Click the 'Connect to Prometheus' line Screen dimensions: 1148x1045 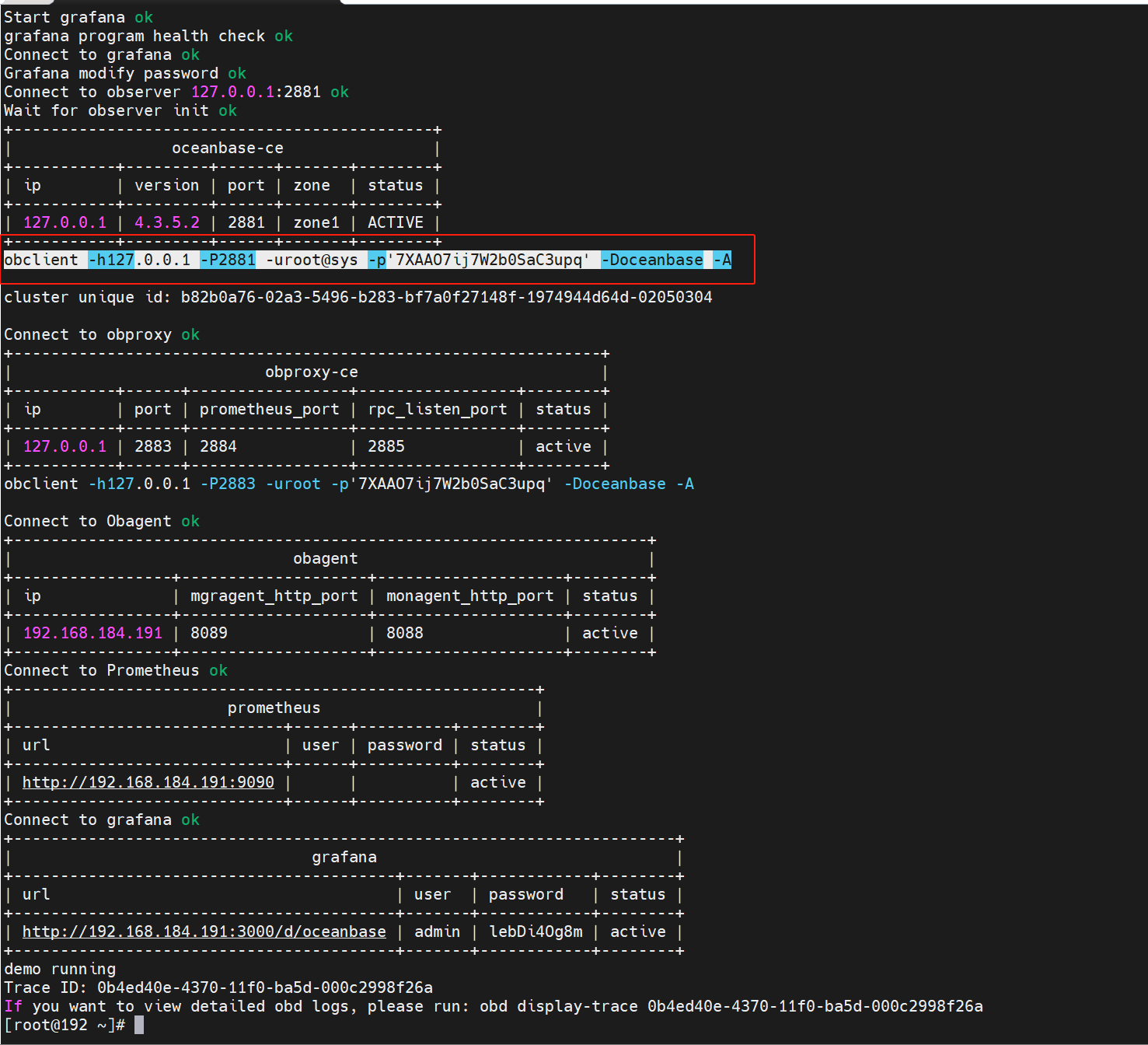116,670
